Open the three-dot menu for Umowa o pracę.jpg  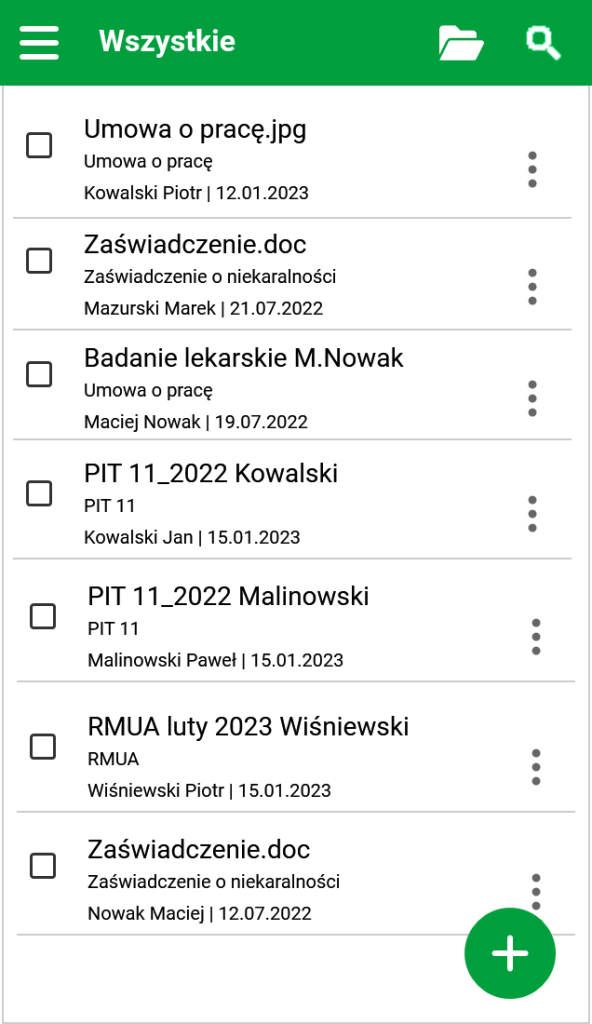coord(532,168)
